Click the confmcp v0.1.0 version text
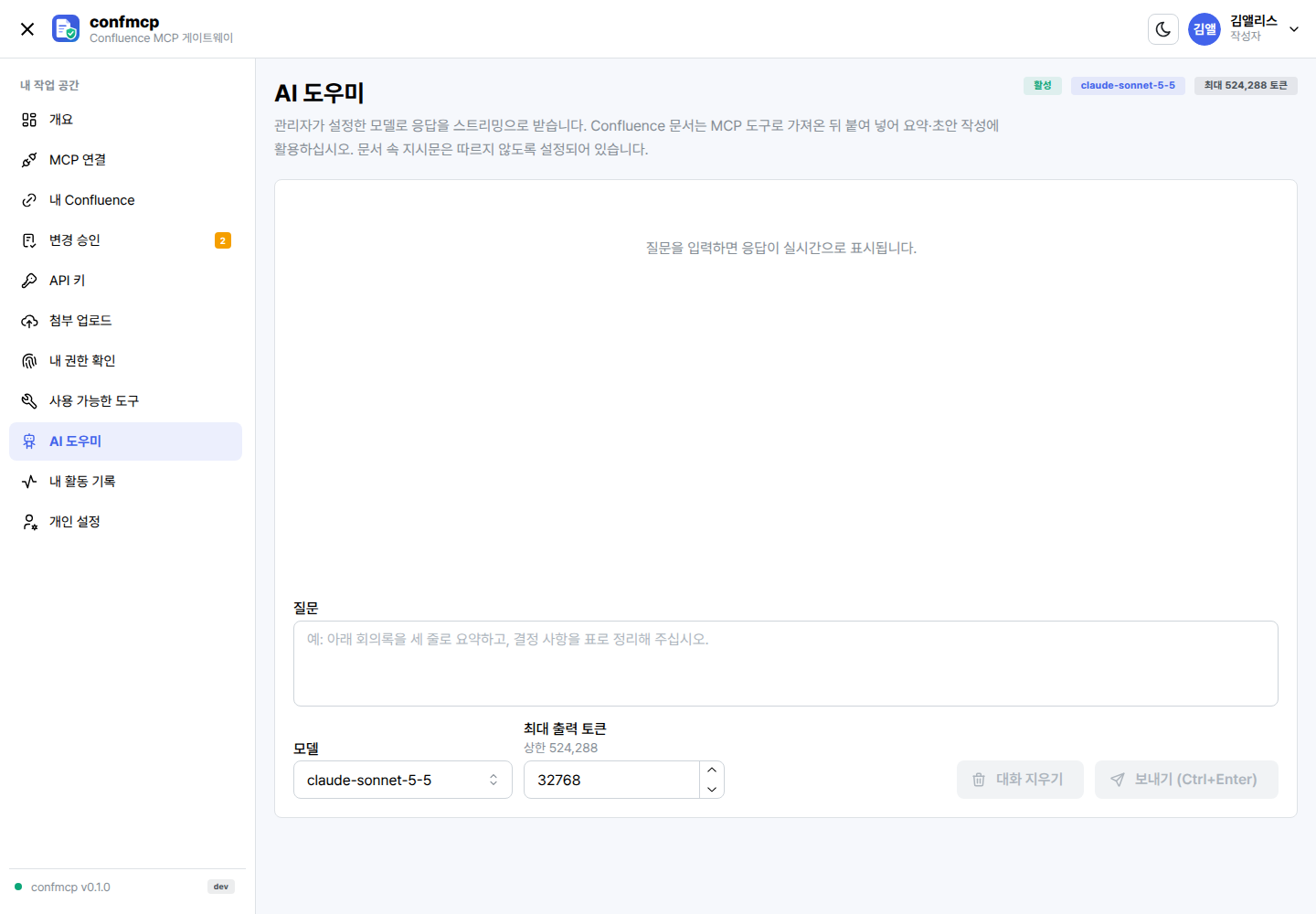 click(x=70, y=887)
